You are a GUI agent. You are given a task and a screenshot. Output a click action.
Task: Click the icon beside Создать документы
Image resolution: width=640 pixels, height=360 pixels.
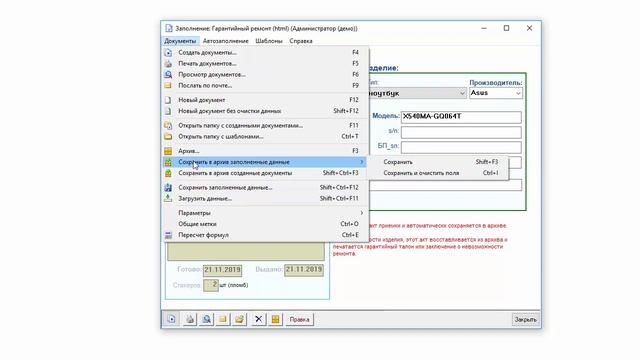[x=168, y=52]
